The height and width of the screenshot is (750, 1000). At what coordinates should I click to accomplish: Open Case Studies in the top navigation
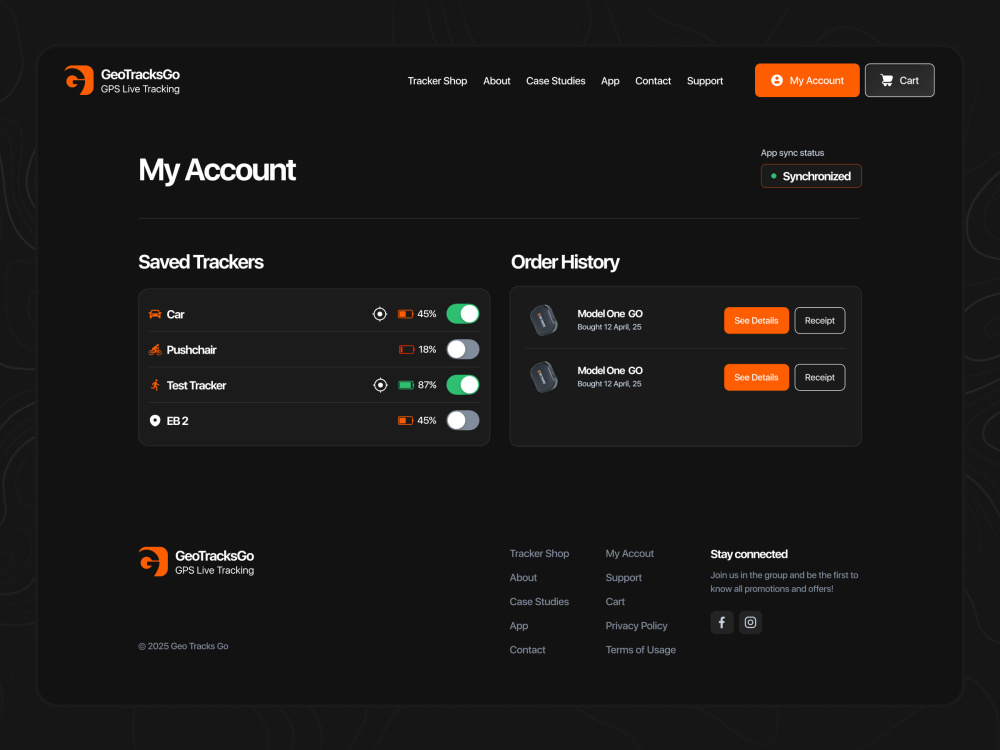pos(555,81)
